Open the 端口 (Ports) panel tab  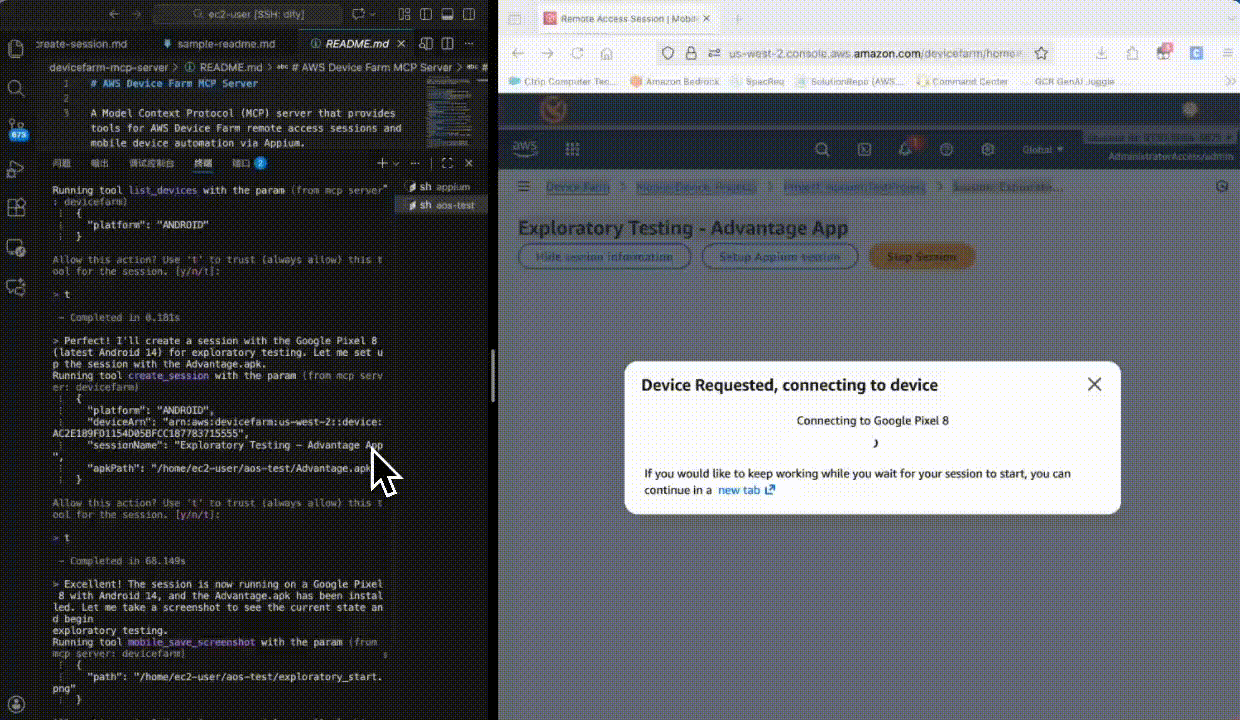[248, 163]
